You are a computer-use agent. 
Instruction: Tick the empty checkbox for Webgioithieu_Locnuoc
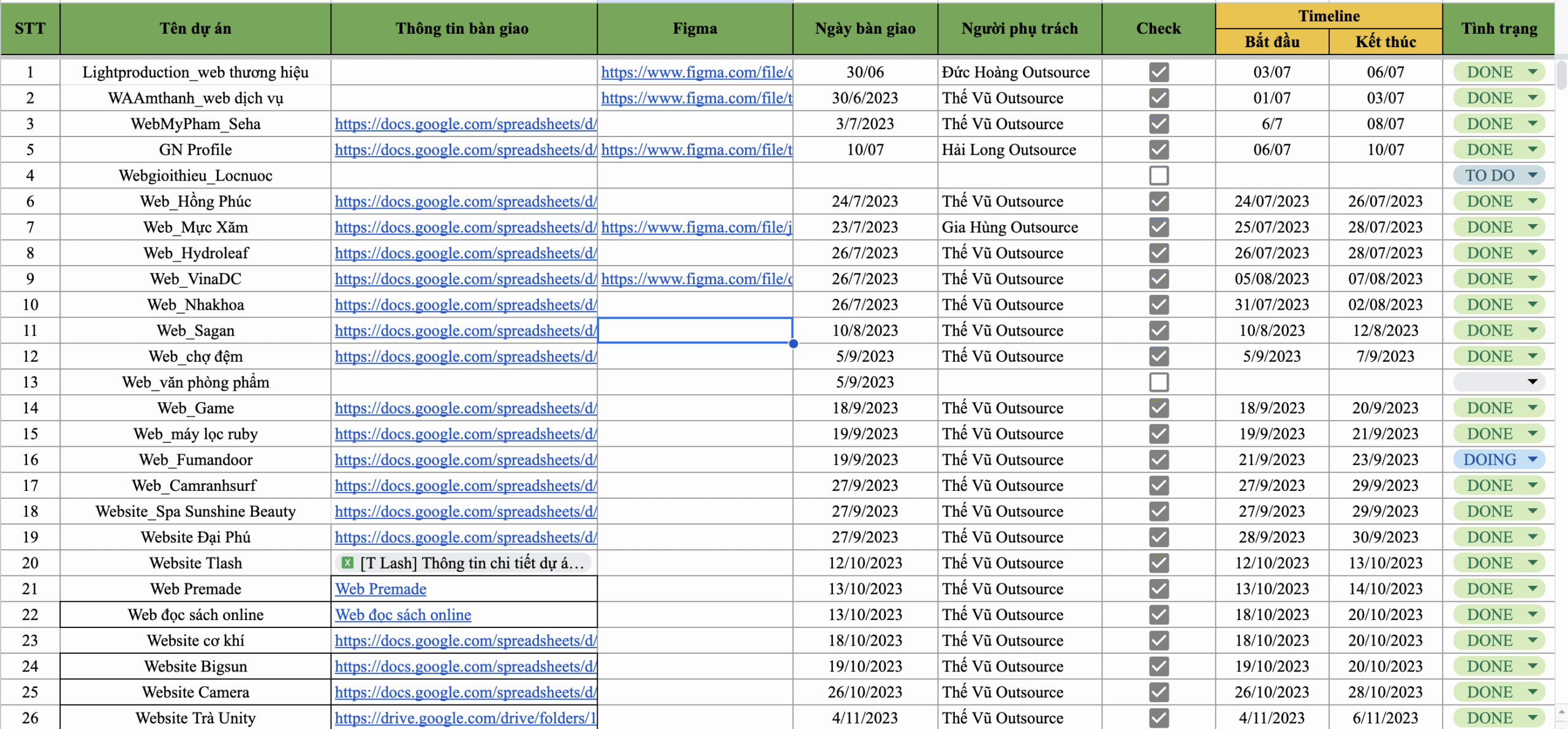tap(1158, 176)
